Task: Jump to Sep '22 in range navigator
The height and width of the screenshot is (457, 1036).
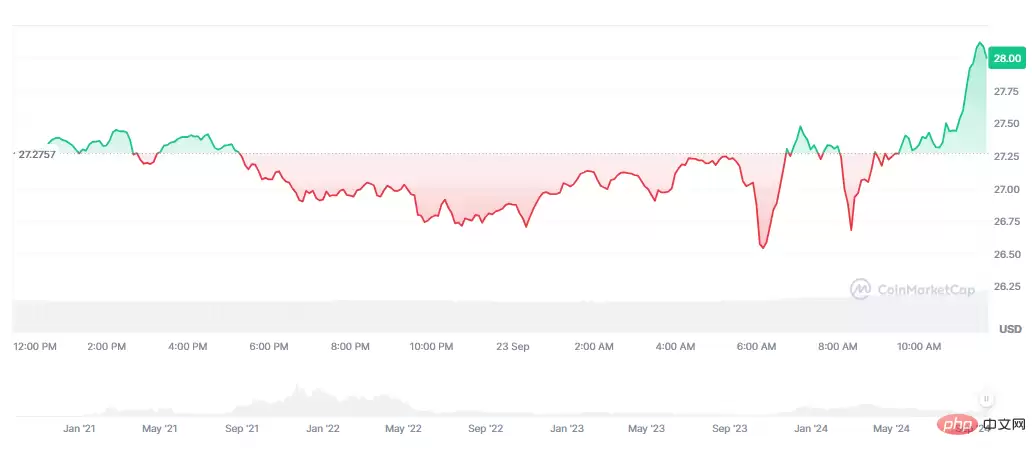Action: point(484,428)
